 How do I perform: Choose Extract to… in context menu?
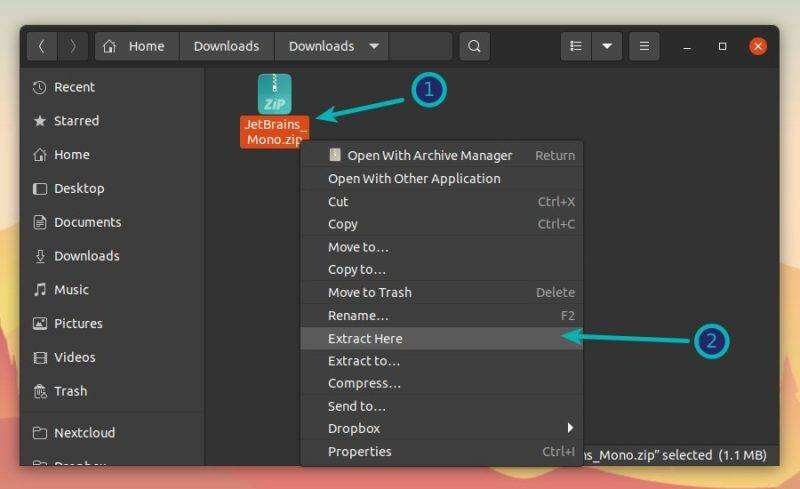441,361
